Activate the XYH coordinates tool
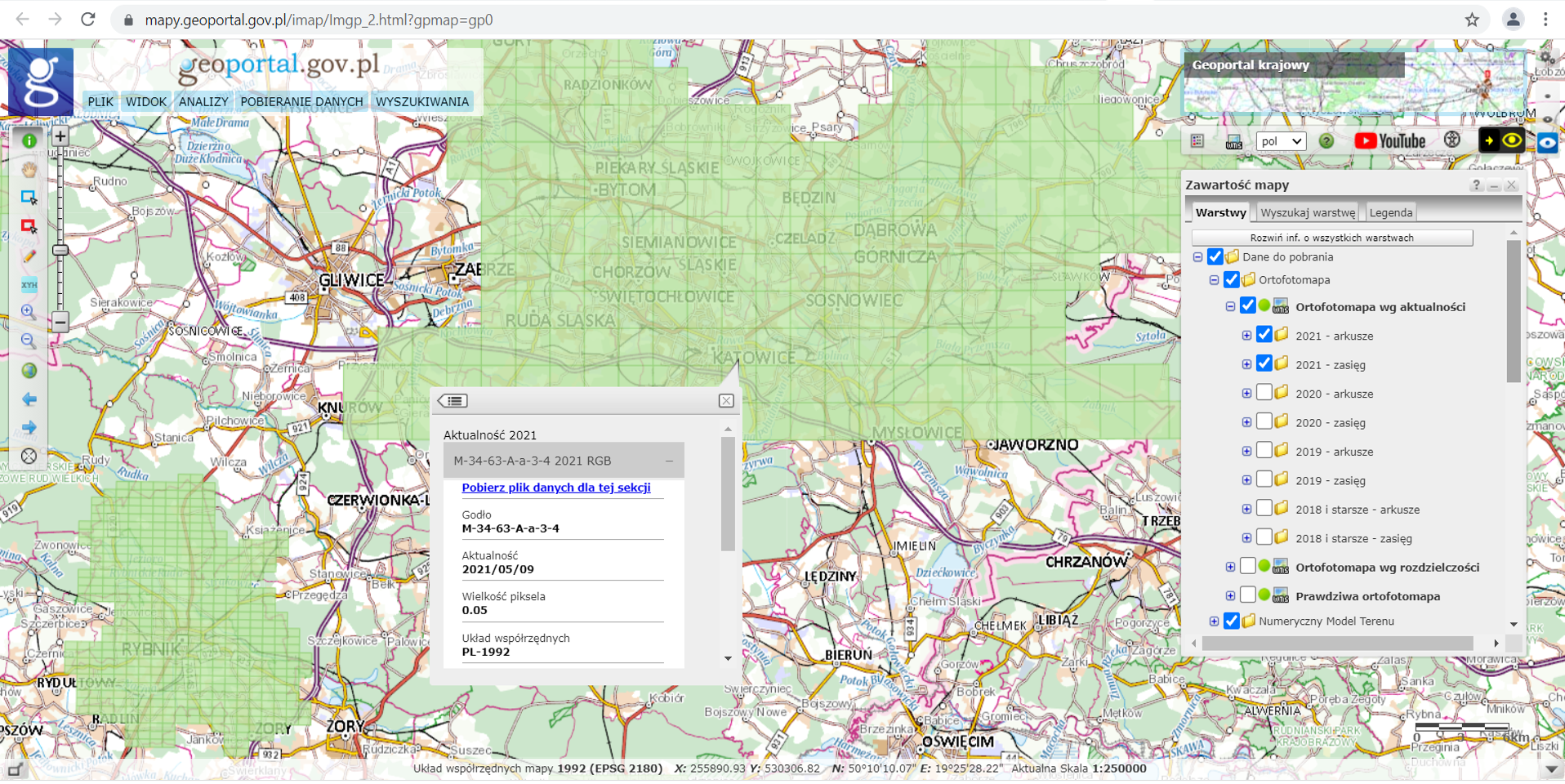The height and width of the screenshot is (784, 1565). click(29, 285)
